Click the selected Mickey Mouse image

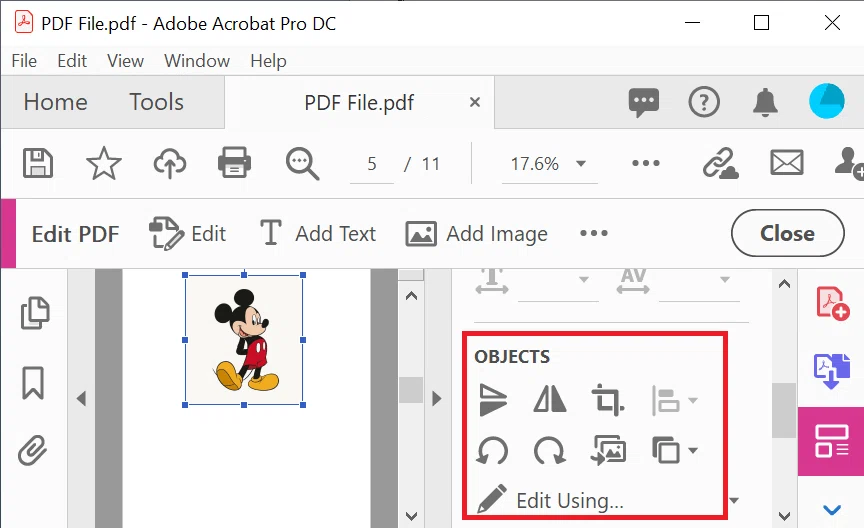pos(244,340)
